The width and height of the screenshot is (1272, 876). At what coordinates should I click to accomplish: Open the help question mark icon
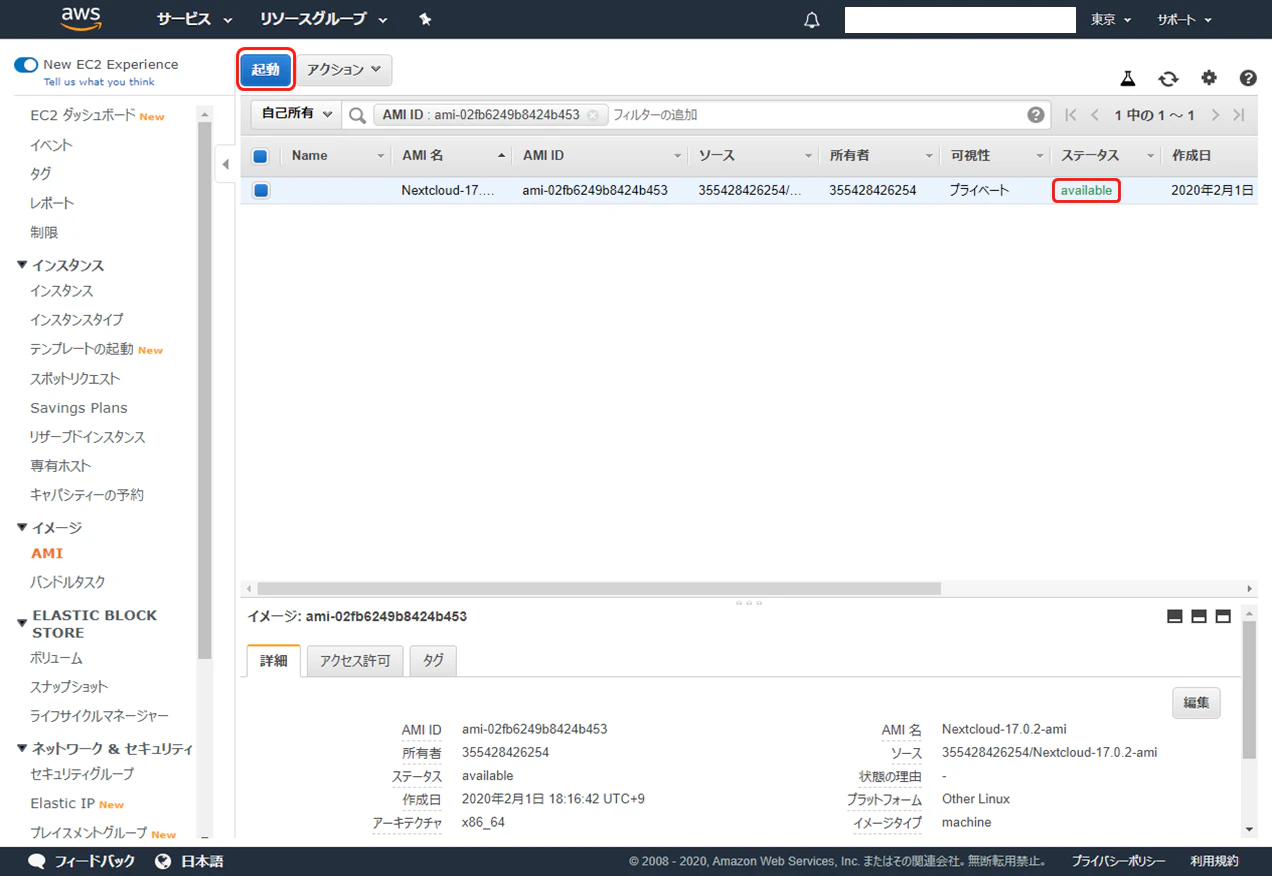point(1248,78)
